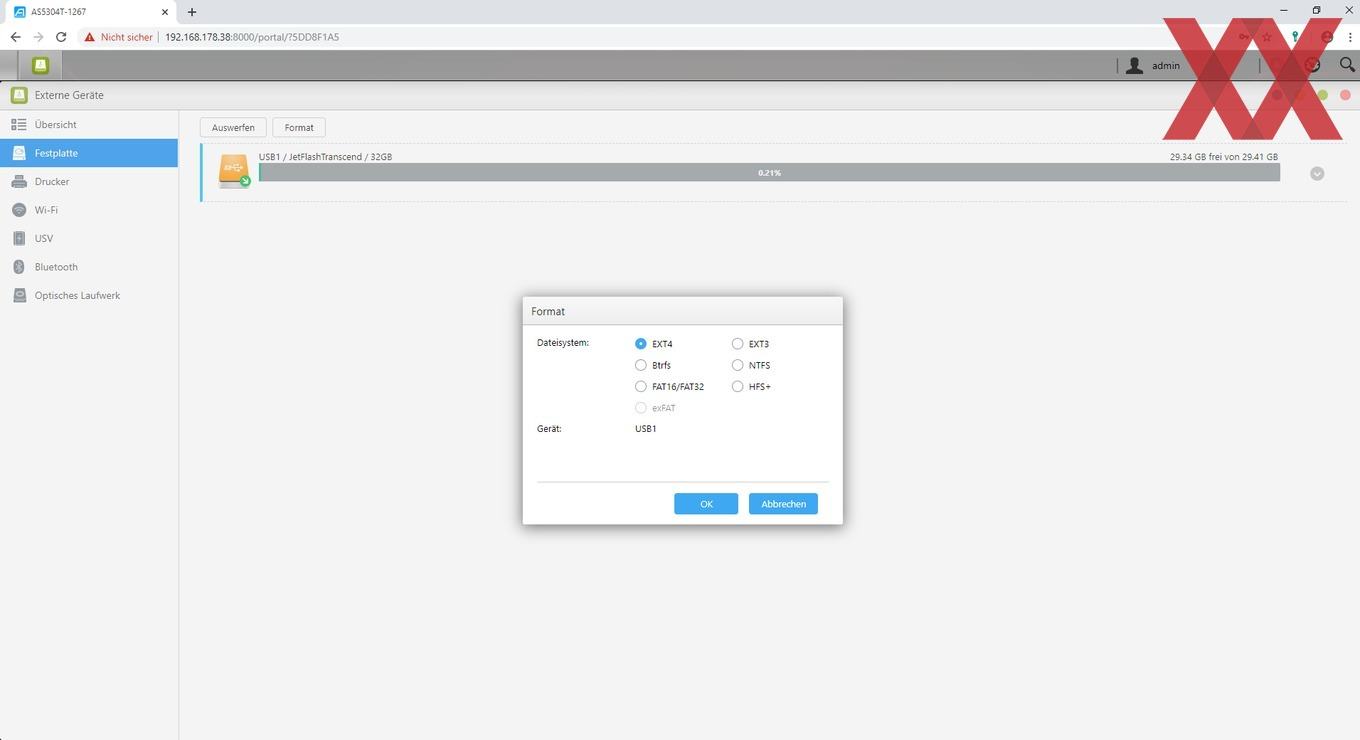This screenshot has width=1360, height=740.
Task: Select the EXT3 file system option
Action: pos(738,344)
